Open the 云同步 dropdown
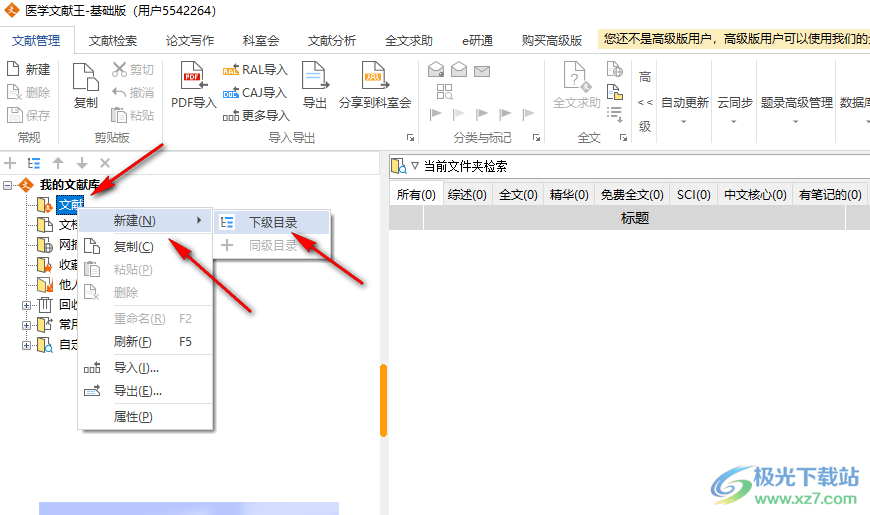Image resolution: width=870 pixels, height=515 pixels. click(x=734, y=110)
